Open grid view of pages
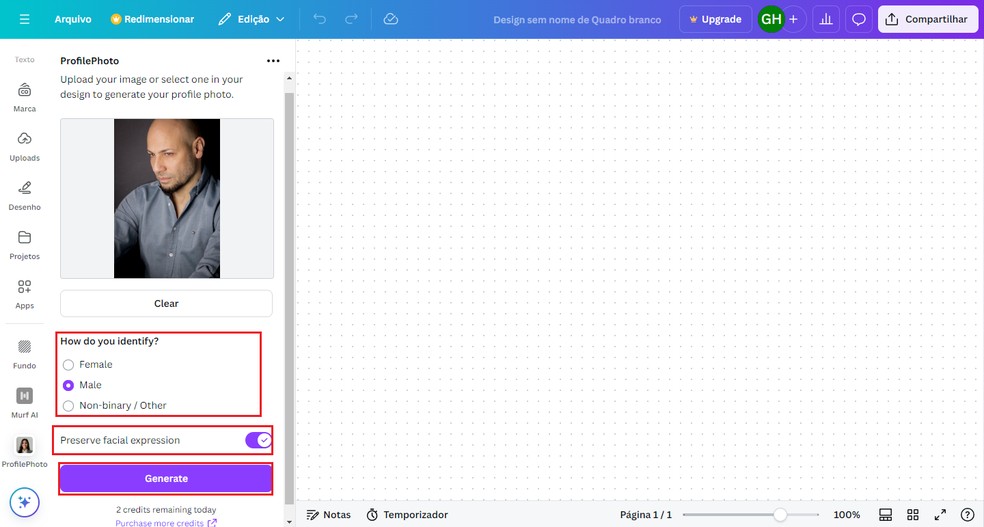 coord(913,514)
